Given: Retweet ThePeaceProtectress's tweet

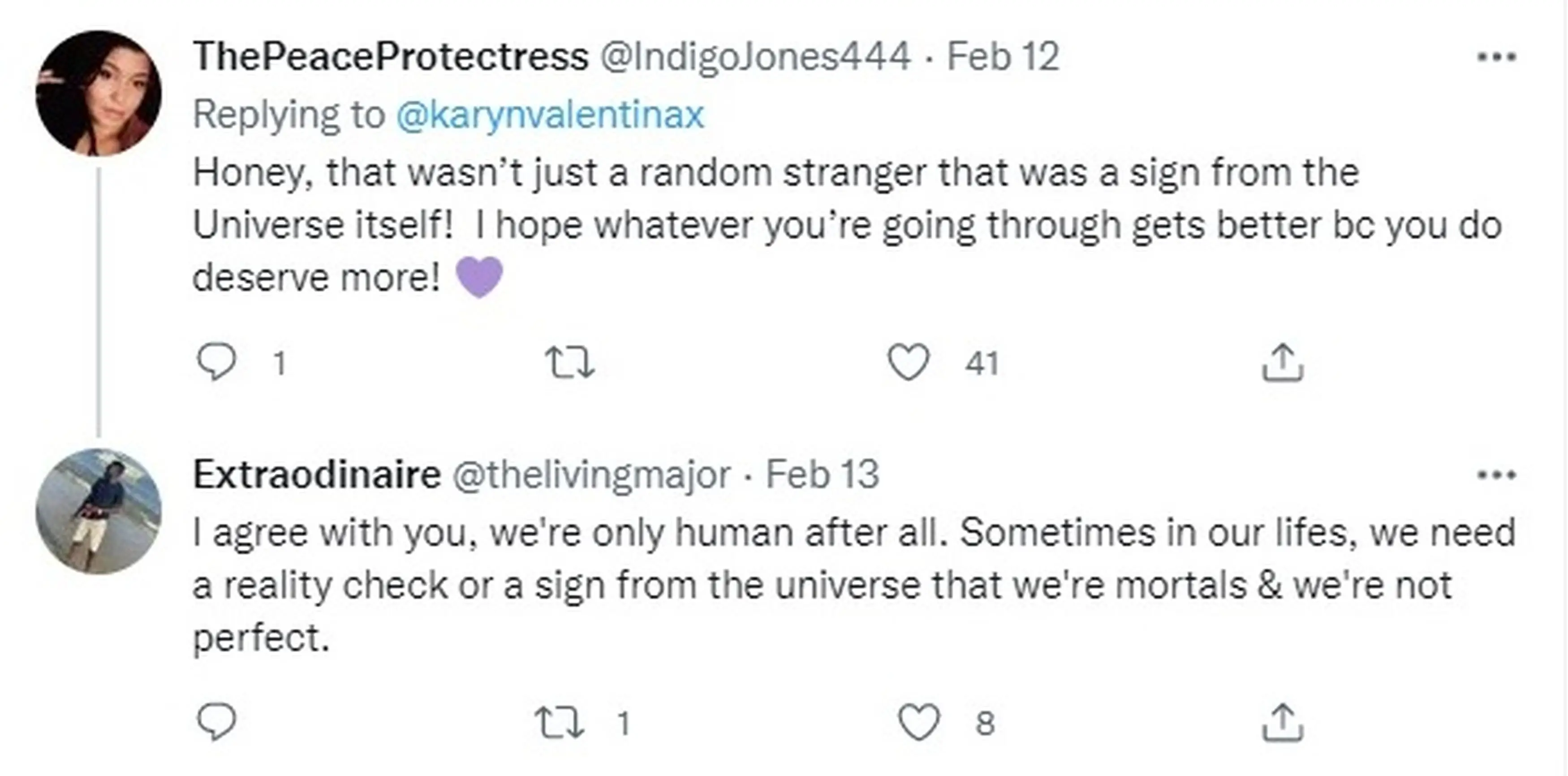Looking at the screenshot, I should (569, 363).
